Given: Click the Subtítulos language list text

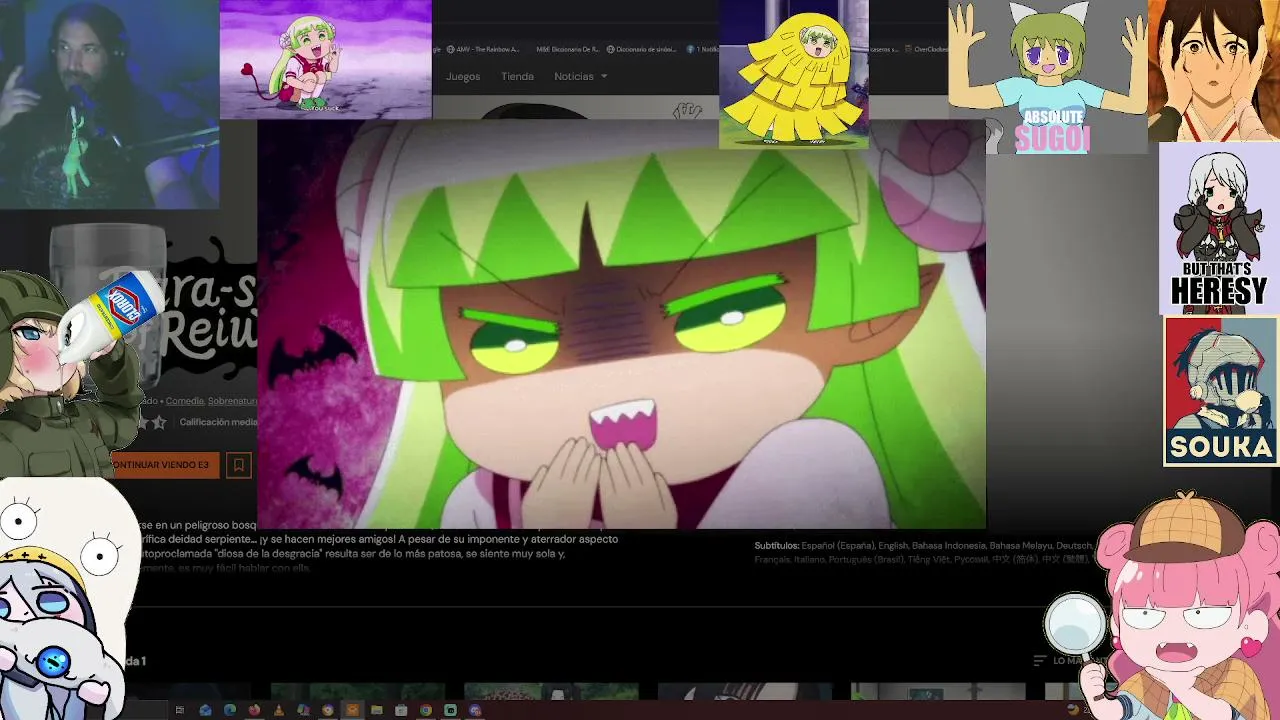Looking at the screenshot, I should point(924,552).
